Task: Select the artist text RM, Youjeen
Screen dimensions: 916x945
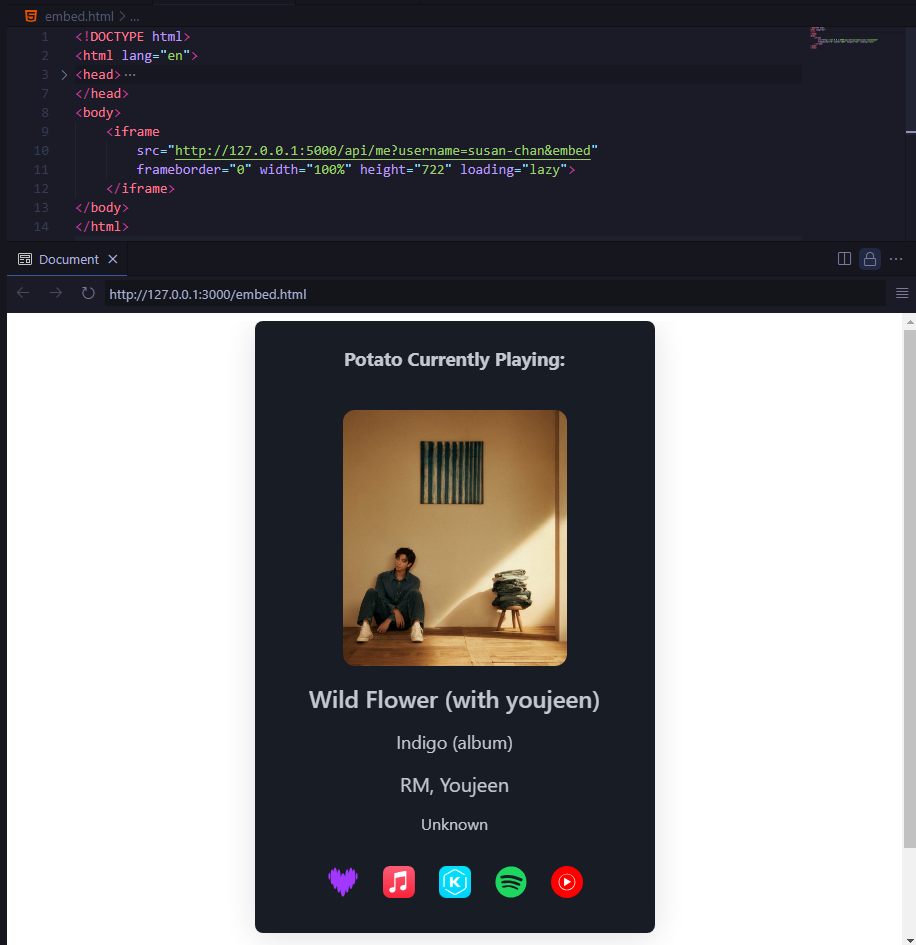Action: (454, 785)
